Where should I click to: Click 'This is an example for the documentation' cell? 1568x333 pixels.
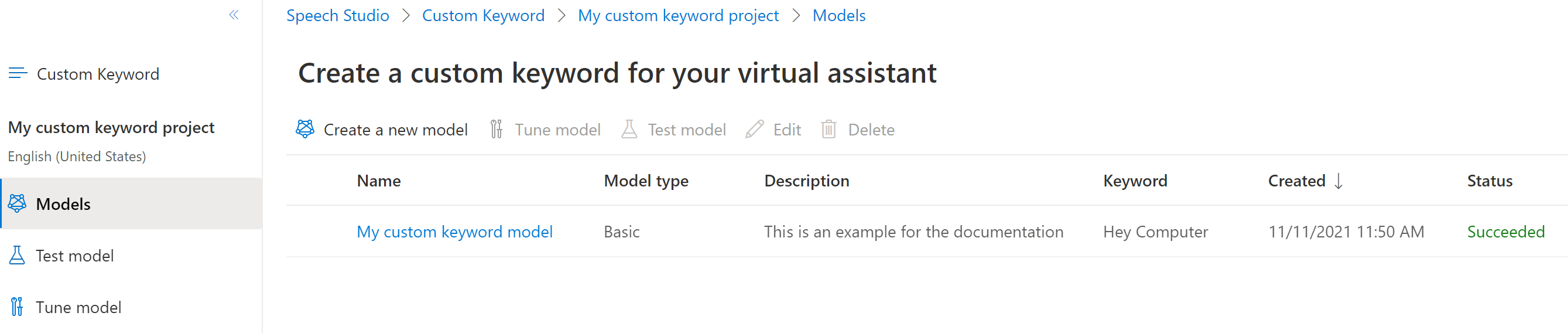pos(913,232)
